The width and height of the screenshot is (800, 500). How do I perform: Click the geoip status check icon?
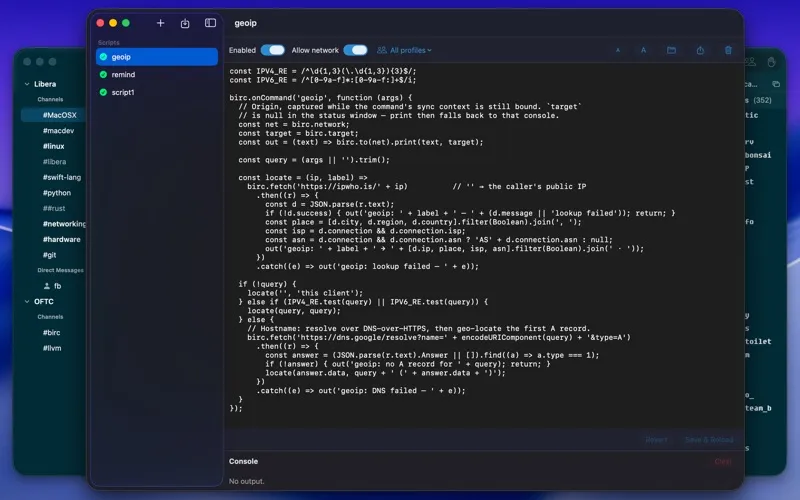tap(103, 57)
